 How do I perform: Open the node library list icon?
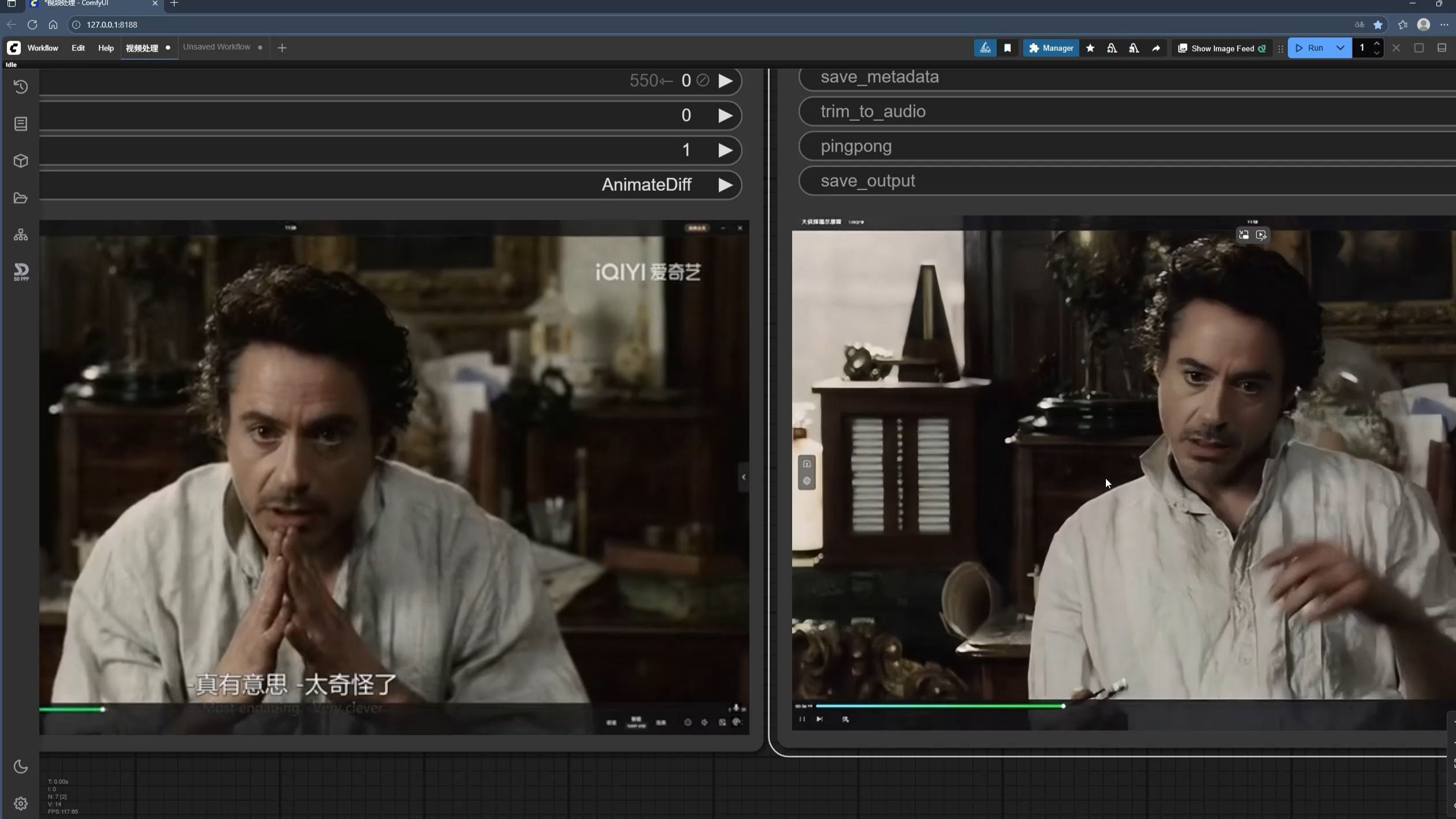21,124
